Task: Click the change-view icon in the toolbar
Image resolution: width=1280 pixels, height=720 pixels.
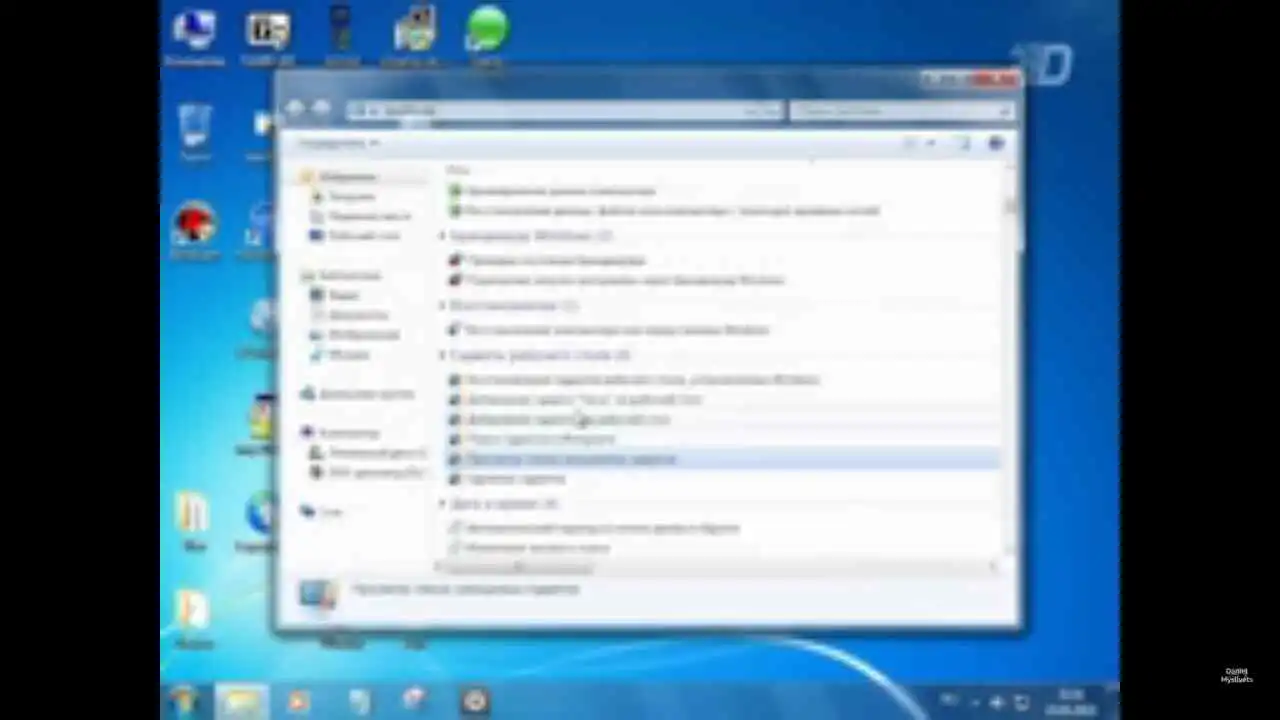Action: (x=910, y=144)
